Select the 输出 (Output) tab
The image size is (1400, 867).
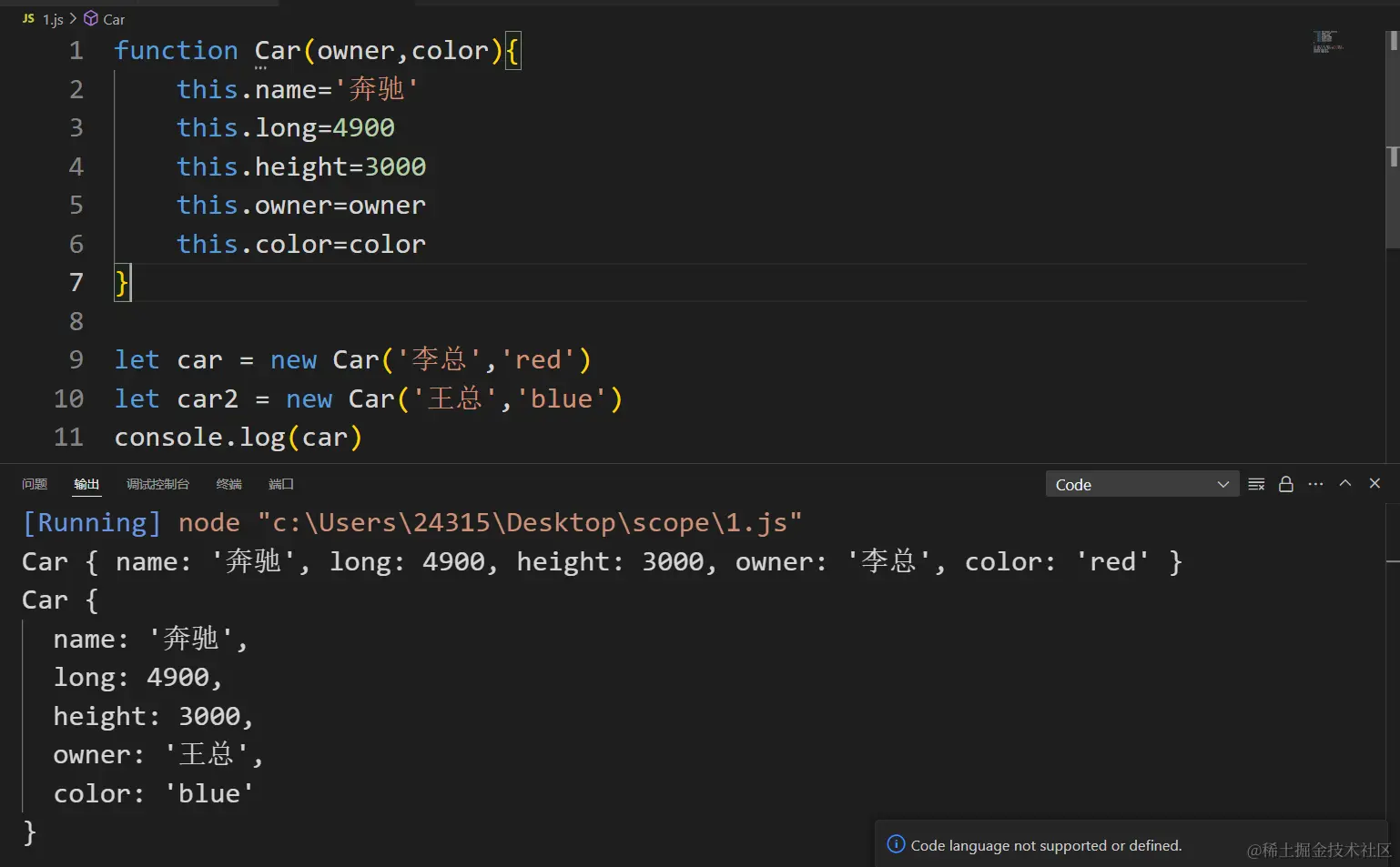click(x=86, y=484)
